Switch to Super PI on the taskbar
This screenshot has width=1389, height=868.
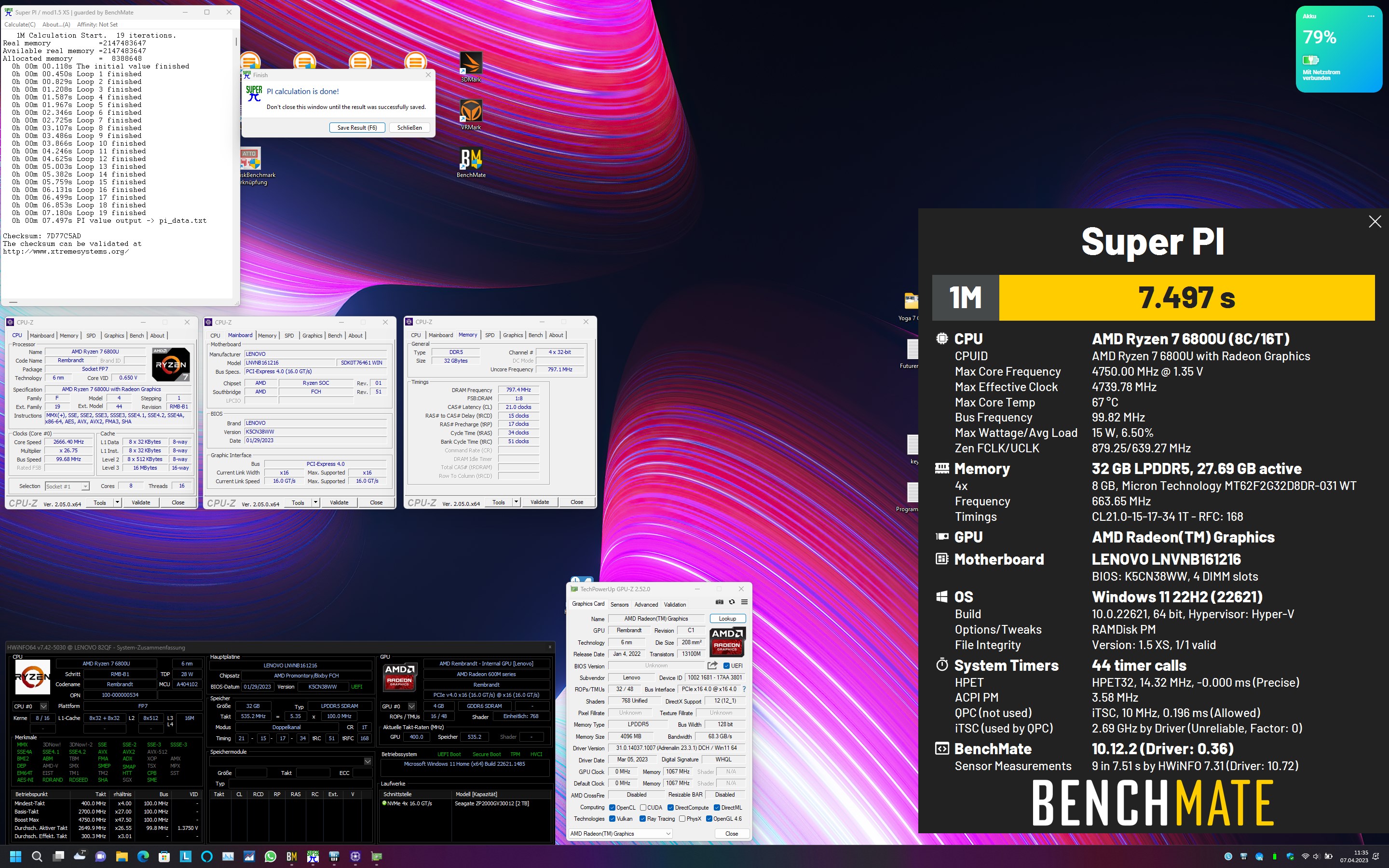pos(313,856)
